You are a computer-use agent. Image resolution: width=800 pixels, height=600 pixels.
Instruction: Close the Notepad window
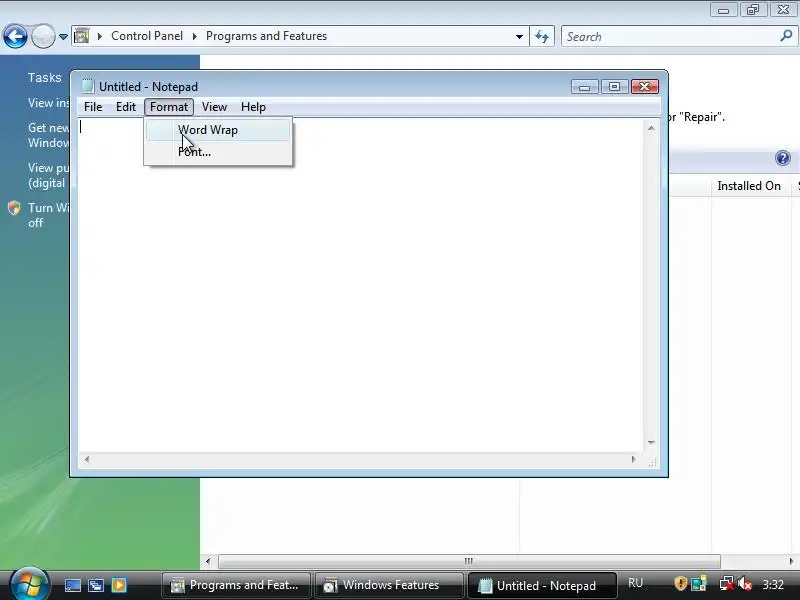click(x=644, y=87)
